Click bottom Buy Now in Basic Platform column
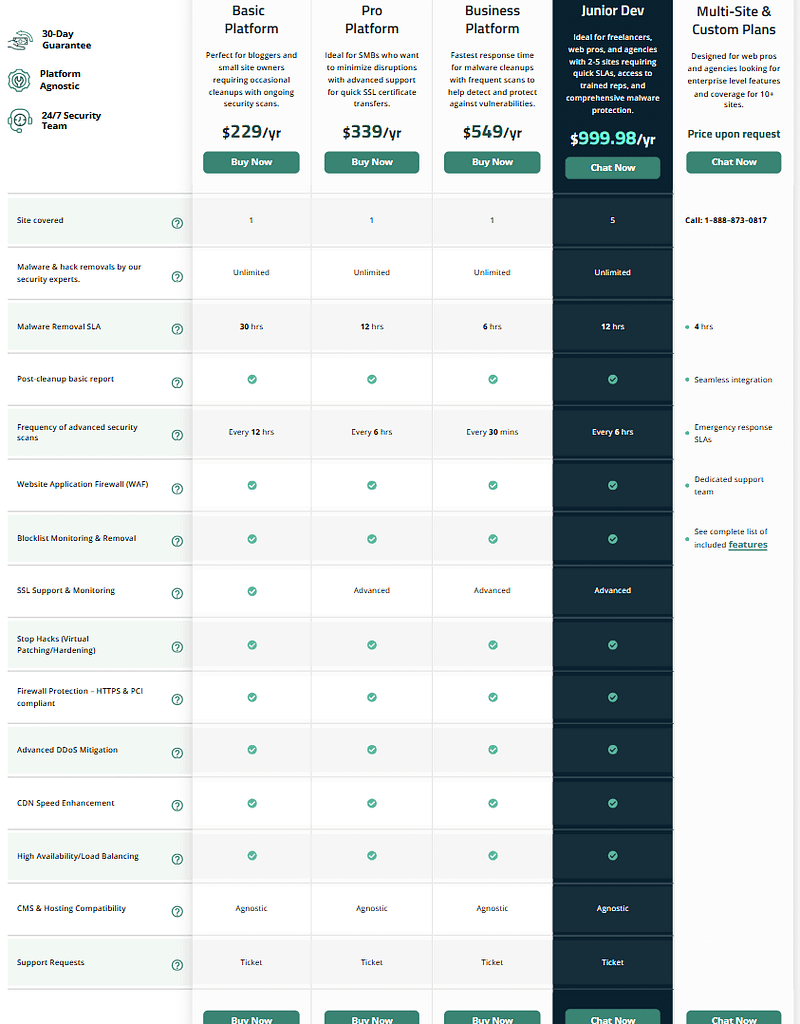 [x=251, y=1017]
